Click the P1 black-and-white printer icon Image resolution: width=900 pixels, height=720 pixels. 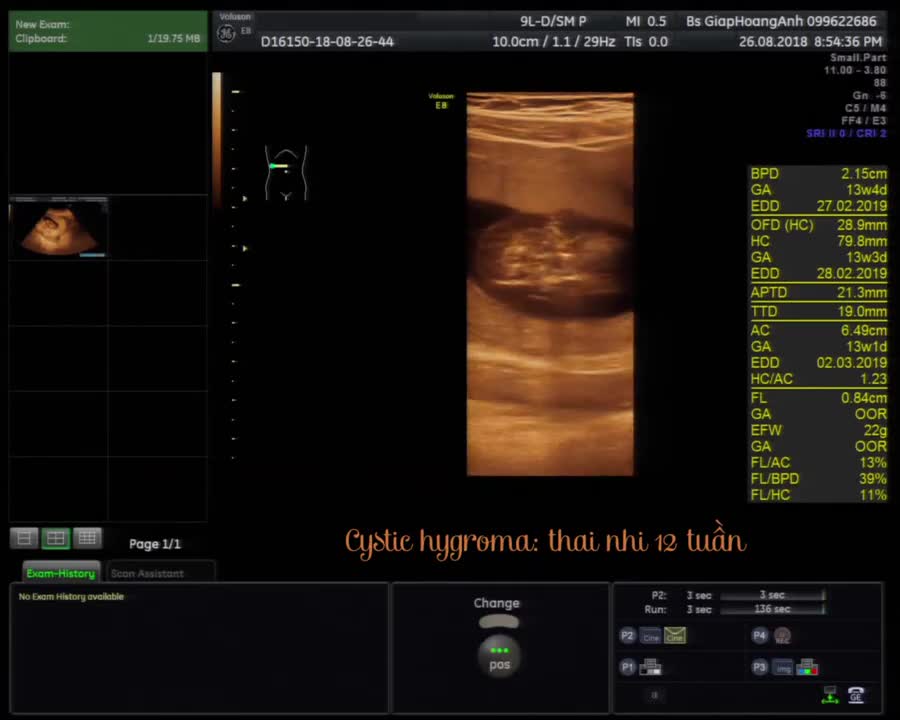[650, 667]
